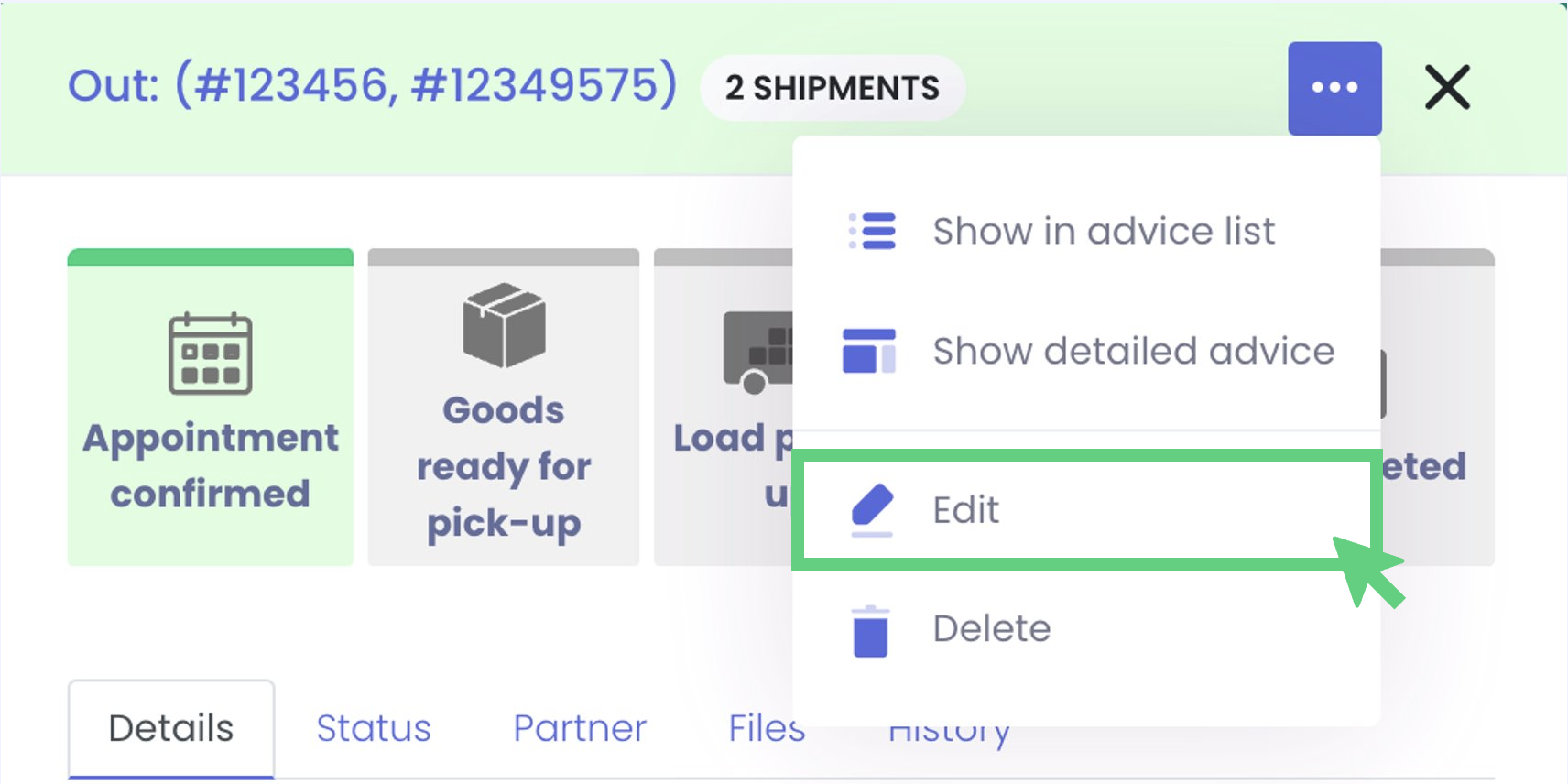Click the calendar icon in Appointment confirmed
Image resolution: width=1568 pixels, height=784 pixels.
[x=210, y=354]
